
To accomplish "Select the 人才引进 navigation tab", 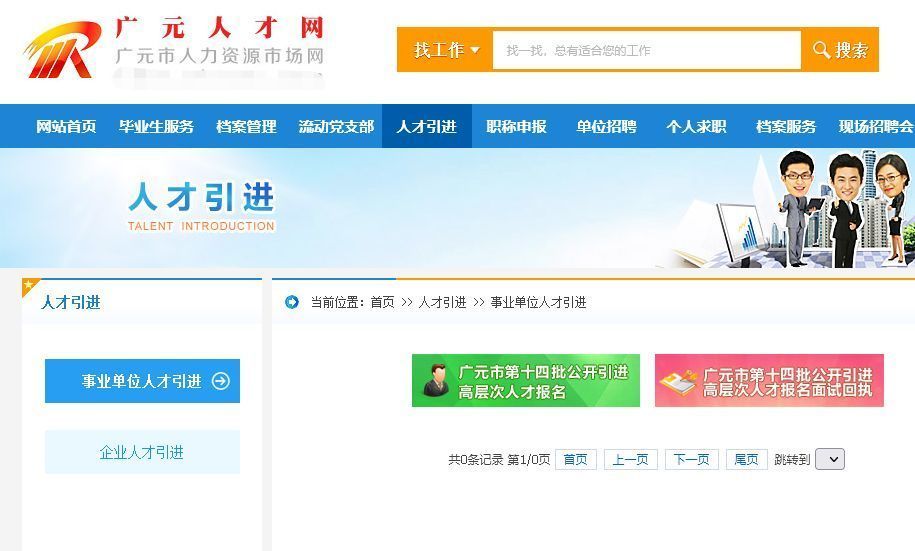I will (x=427, y=126).
